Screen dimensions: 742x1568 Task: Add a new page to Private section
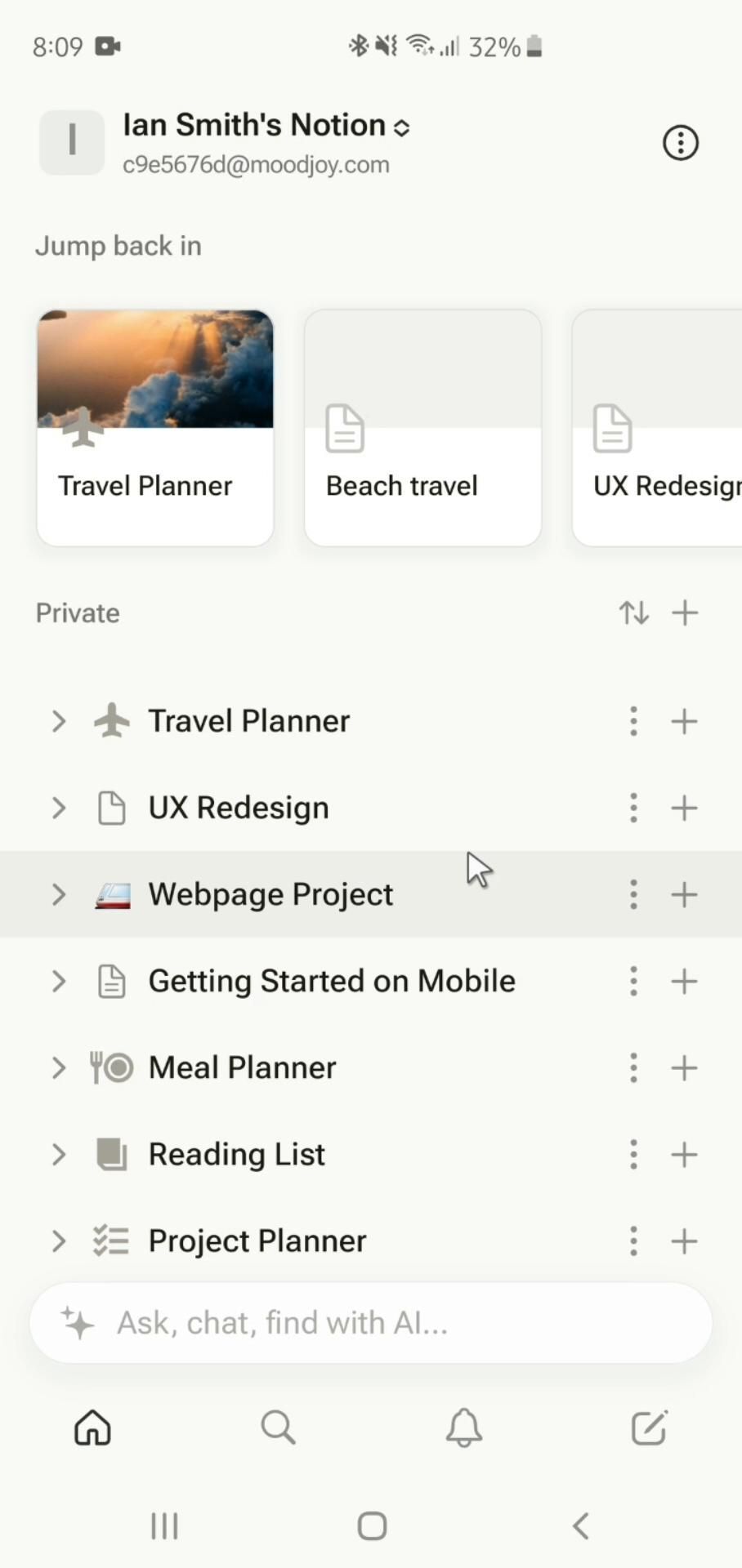click(x=685, y=612)
